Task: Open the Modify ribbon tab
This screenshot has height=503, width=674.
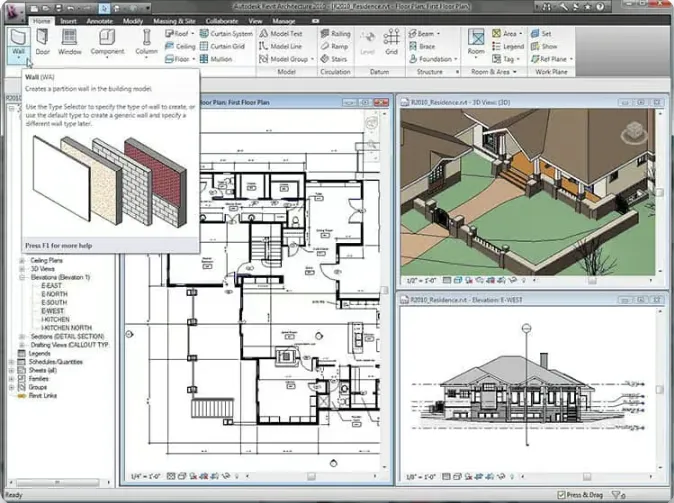Action: (133, 21)
